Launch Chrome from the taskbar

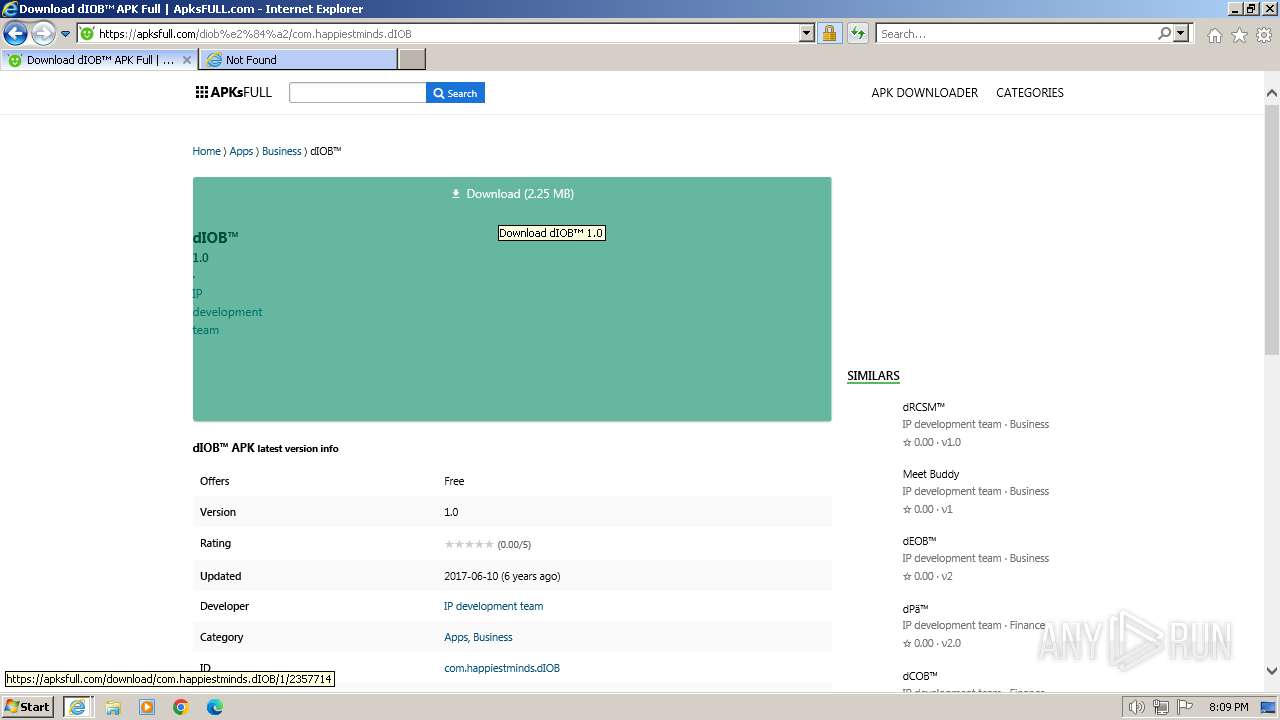[181, 707]
